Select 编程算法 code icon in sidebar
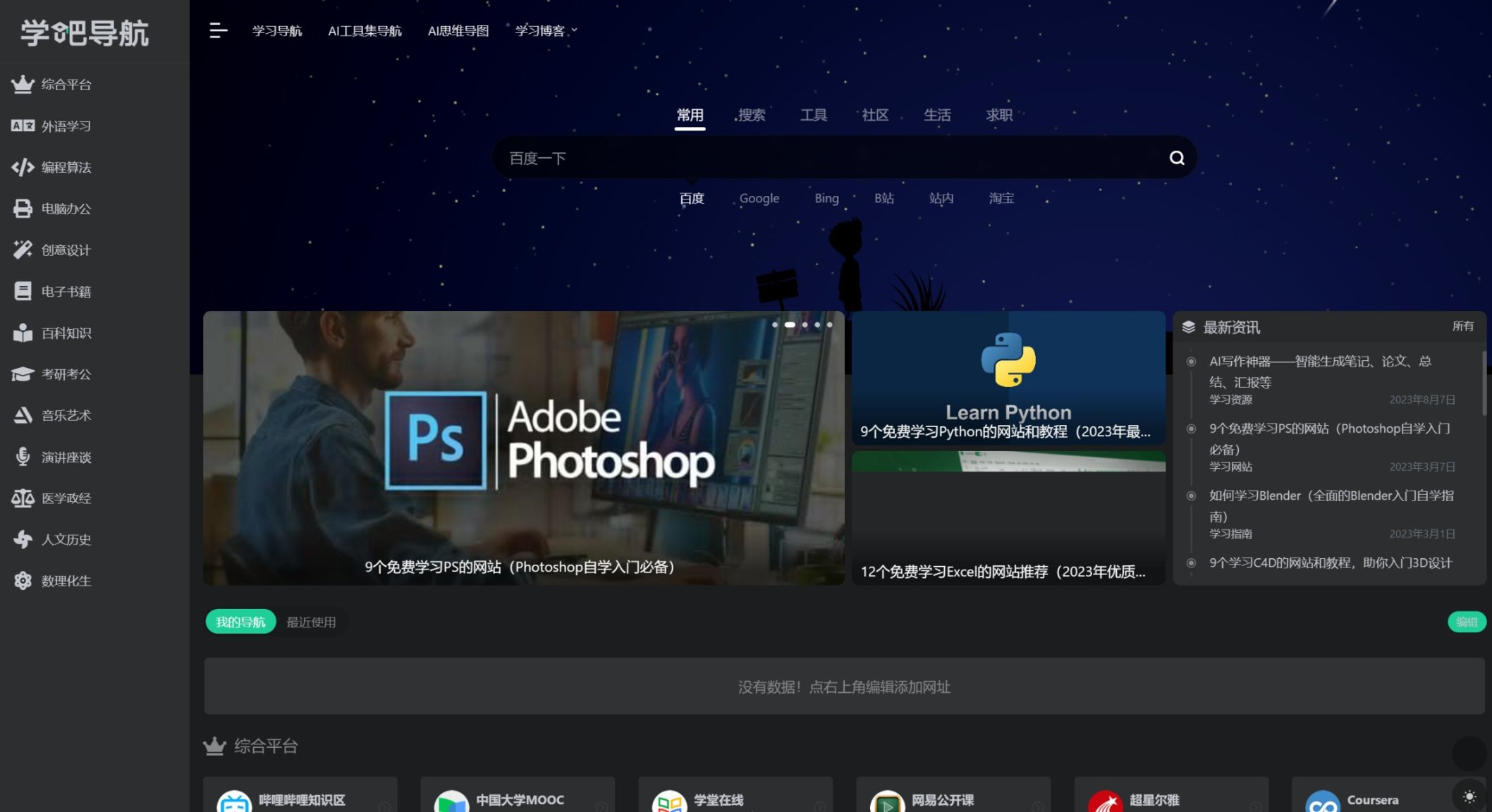1492x812 pixels. point(23,167)
